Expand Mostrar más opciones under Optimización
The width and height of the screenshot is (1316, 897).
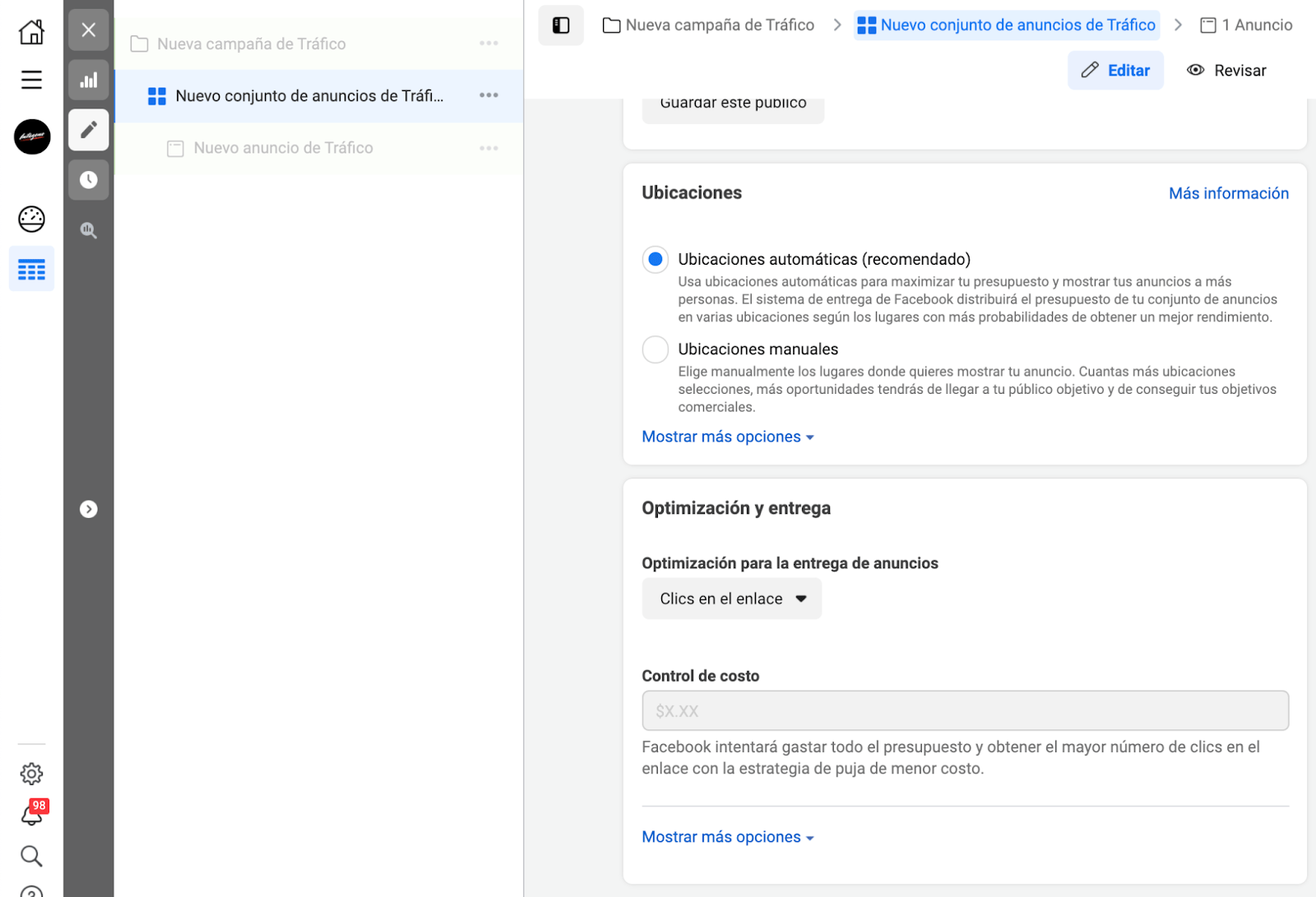coord(728,837)
